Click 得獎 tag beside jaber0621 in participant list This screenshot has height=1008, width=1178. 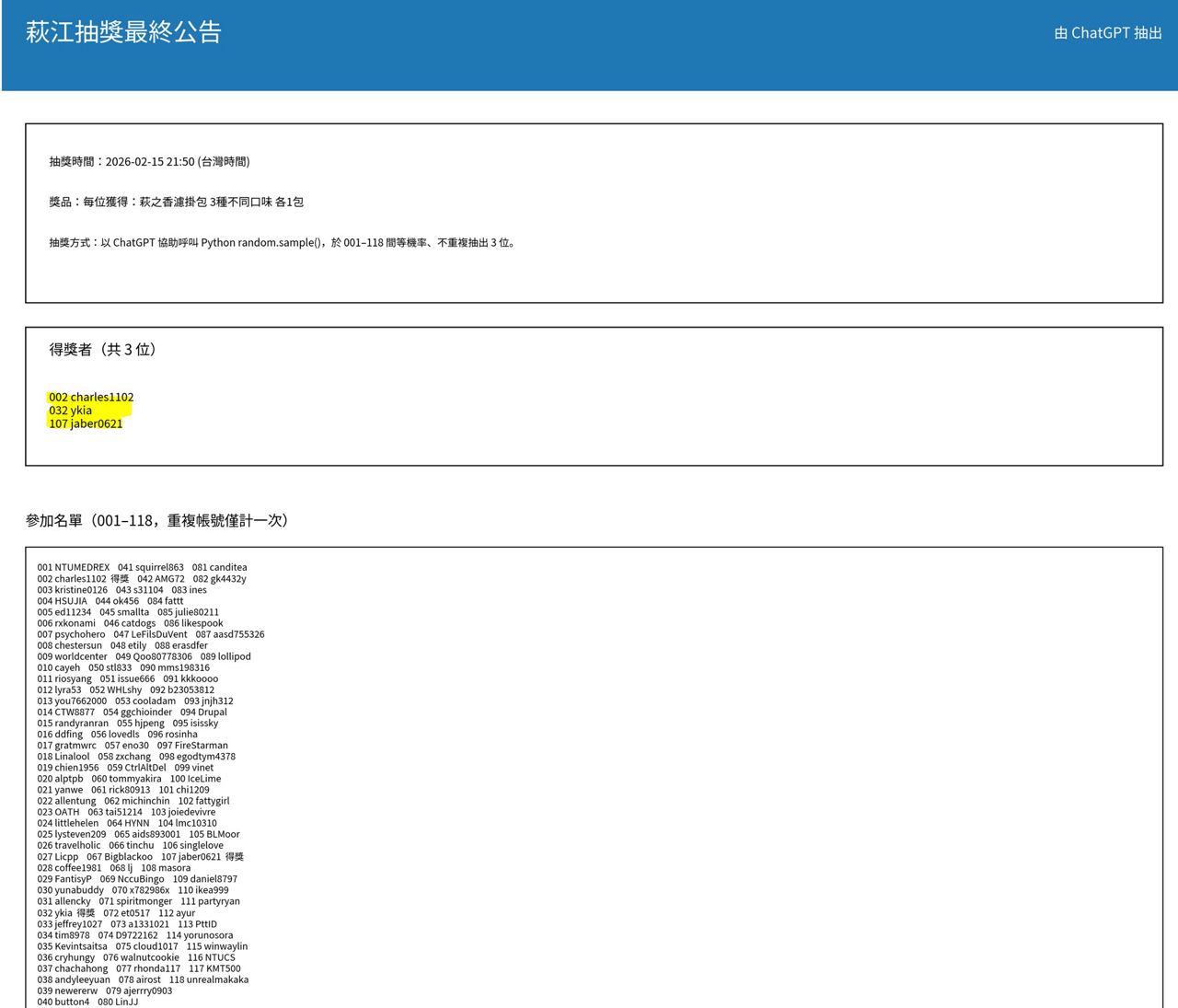tap(235, 857)
